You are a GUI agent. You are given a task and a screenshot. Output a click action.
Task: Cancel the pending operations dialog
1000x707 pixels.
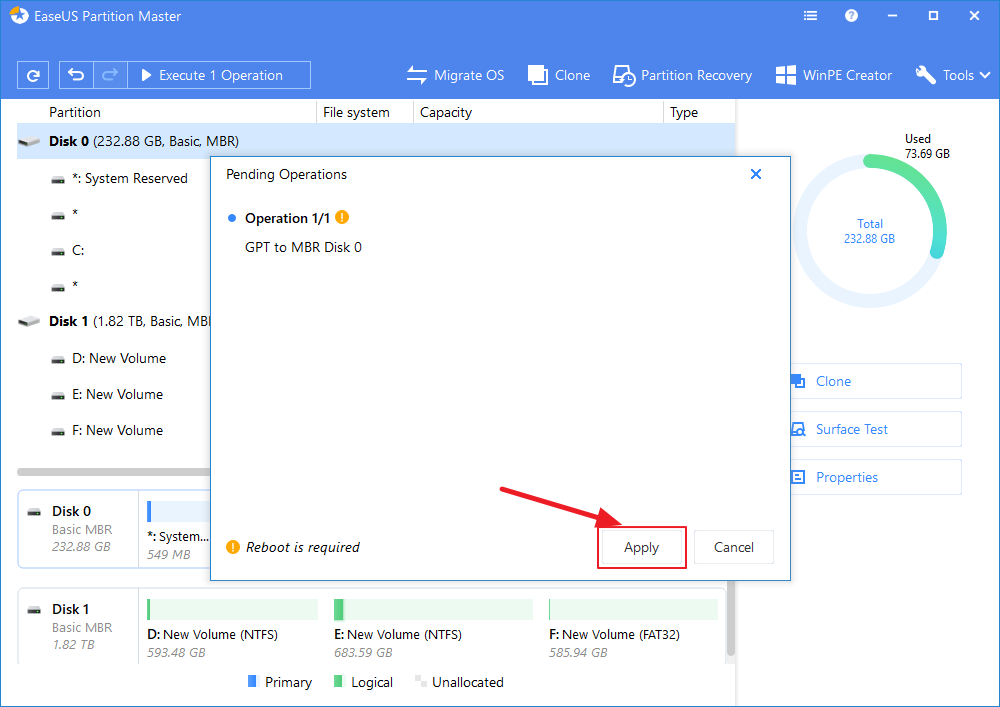[733, 547]
